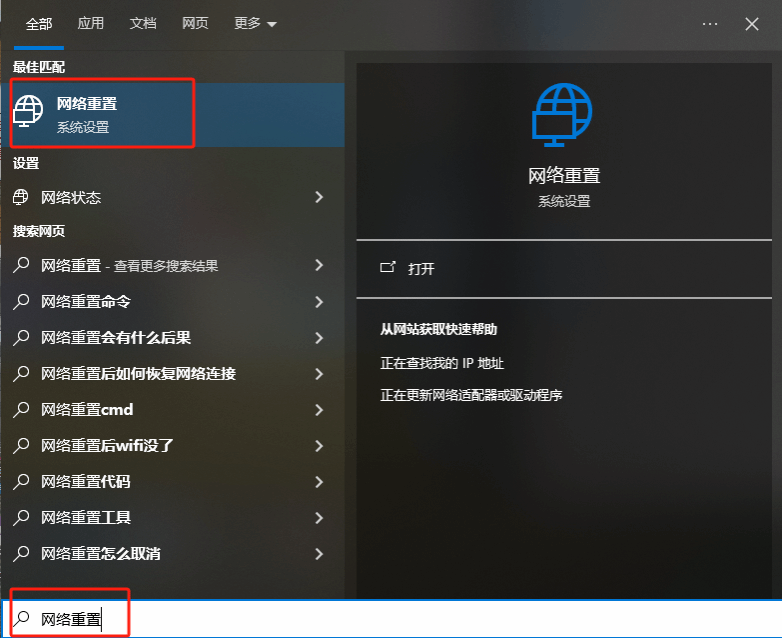Click the magnifier icon in search box
The image size is (782, 638).
(21, 619)
